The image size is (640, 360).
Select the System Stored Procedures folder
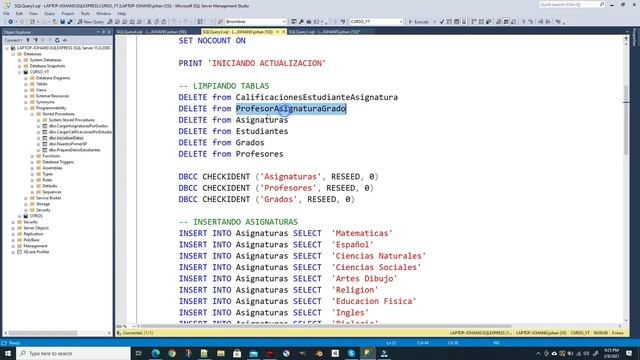click(71, 120)
